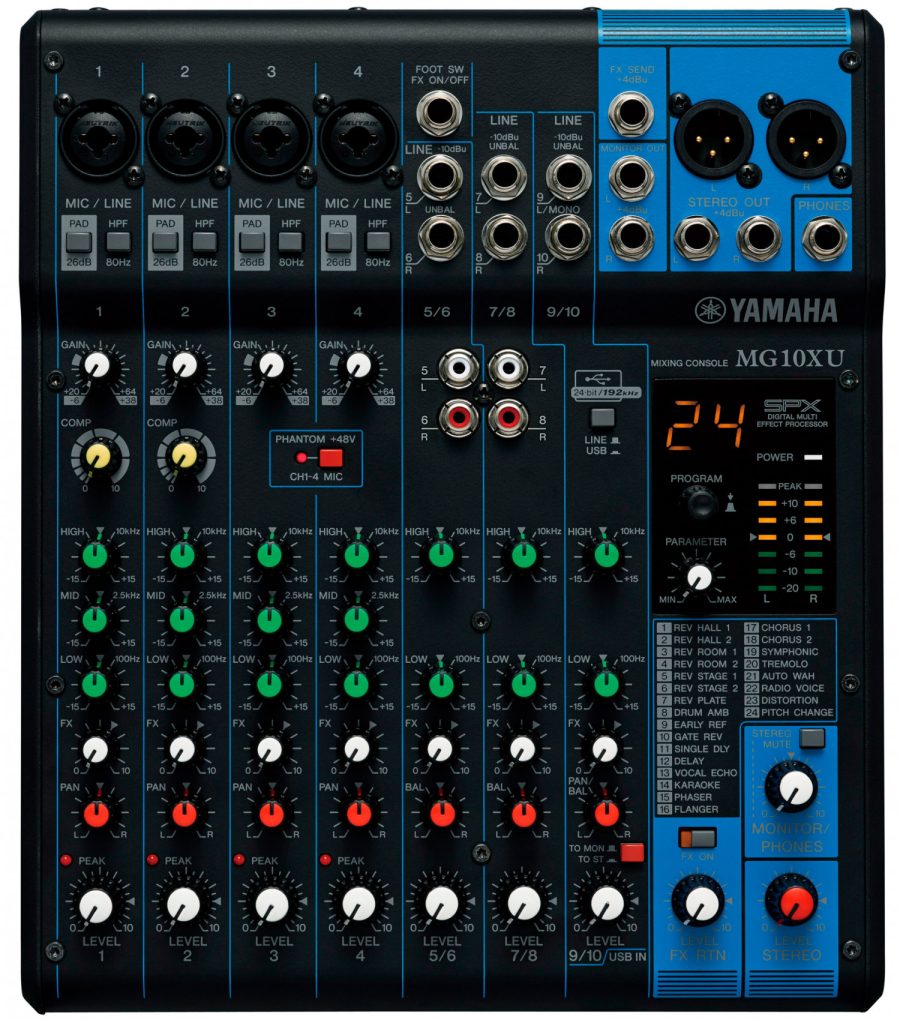Click the channel 7 L white RCA jack
This screenshot has width=900, height=1020.
point(508,369)
